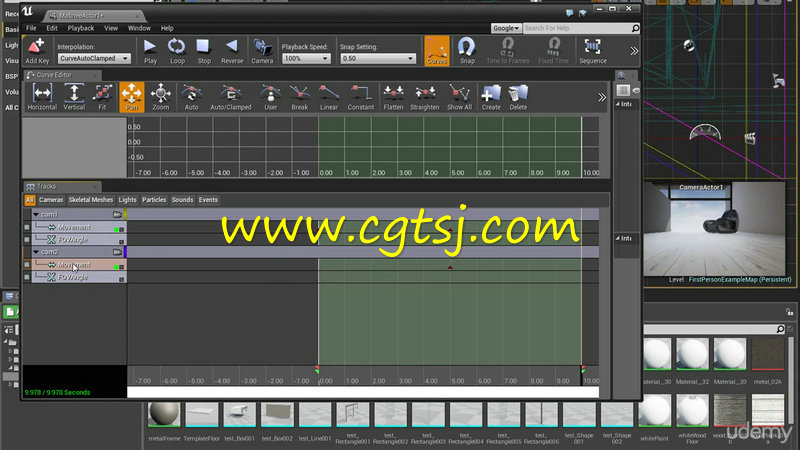Open the Edit menu
This screenshot has height=450, width=800.
[x=52, y=28]
